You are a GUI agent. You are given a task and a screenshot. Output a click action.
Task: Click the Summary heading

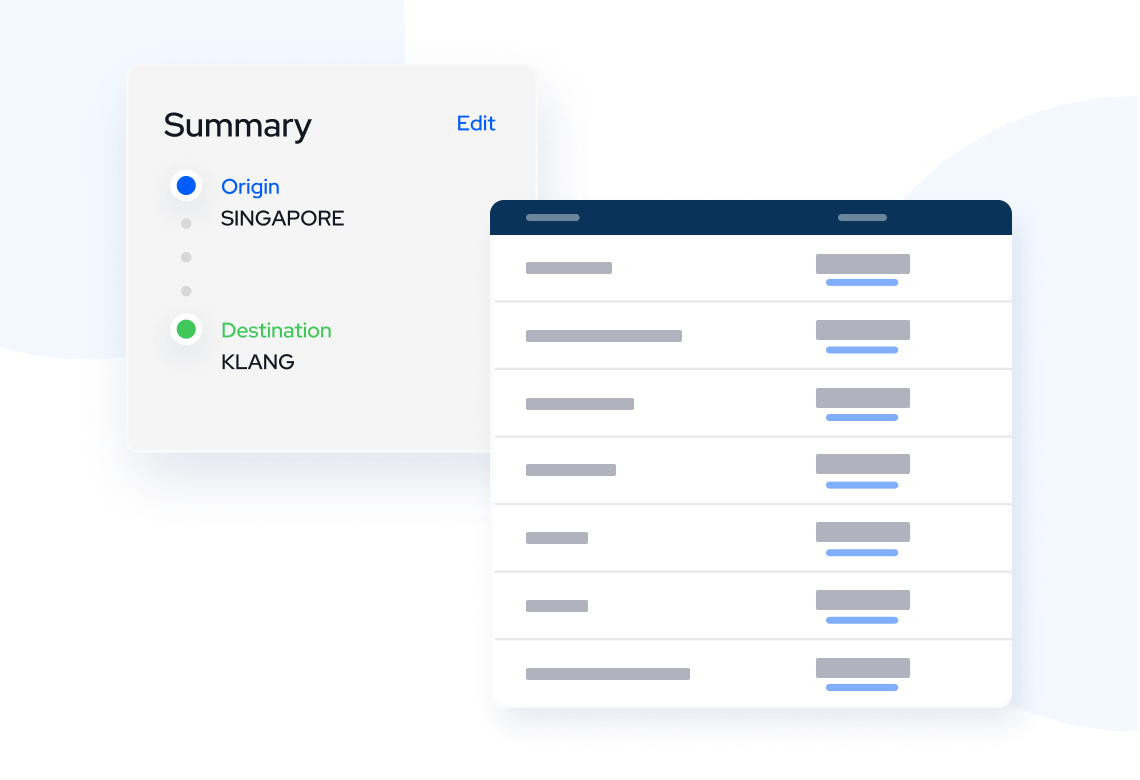coord(238,126)
